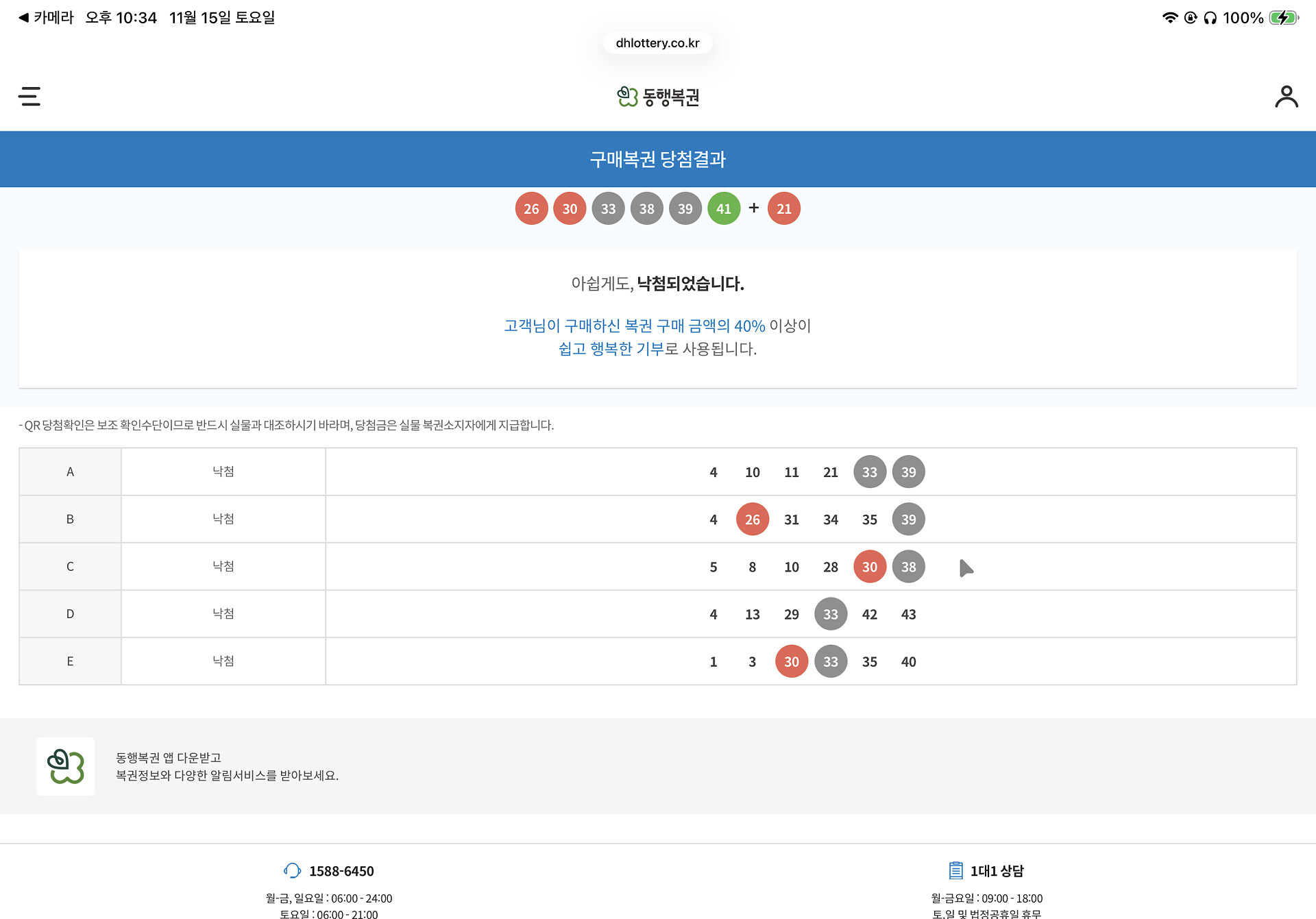This screenshot has width=1316, height=919.
Task: Click the gray 33 ball in row D
Action: pos(830,614)
